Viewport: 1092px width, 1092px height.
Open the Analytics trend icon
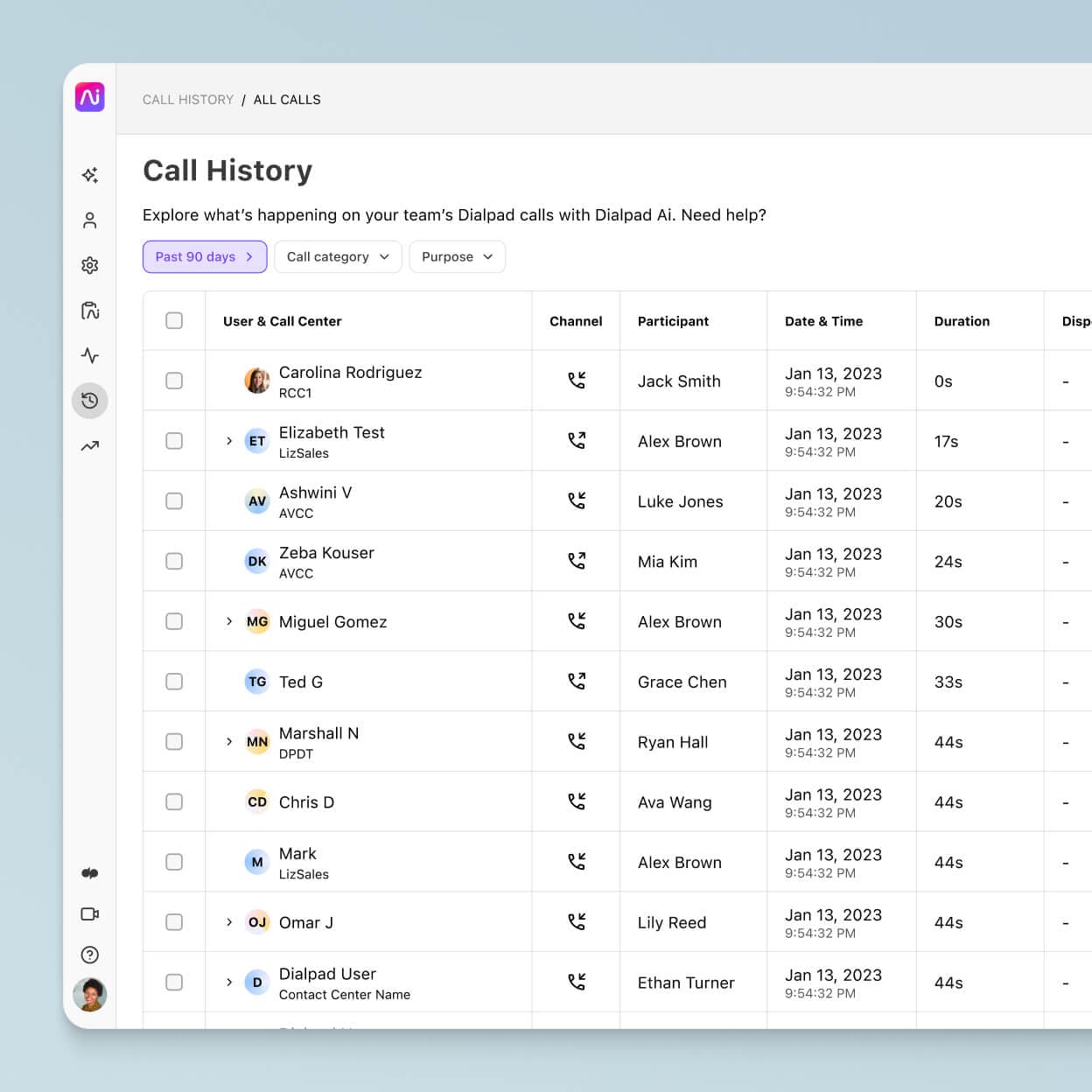(x=90, y=446)
